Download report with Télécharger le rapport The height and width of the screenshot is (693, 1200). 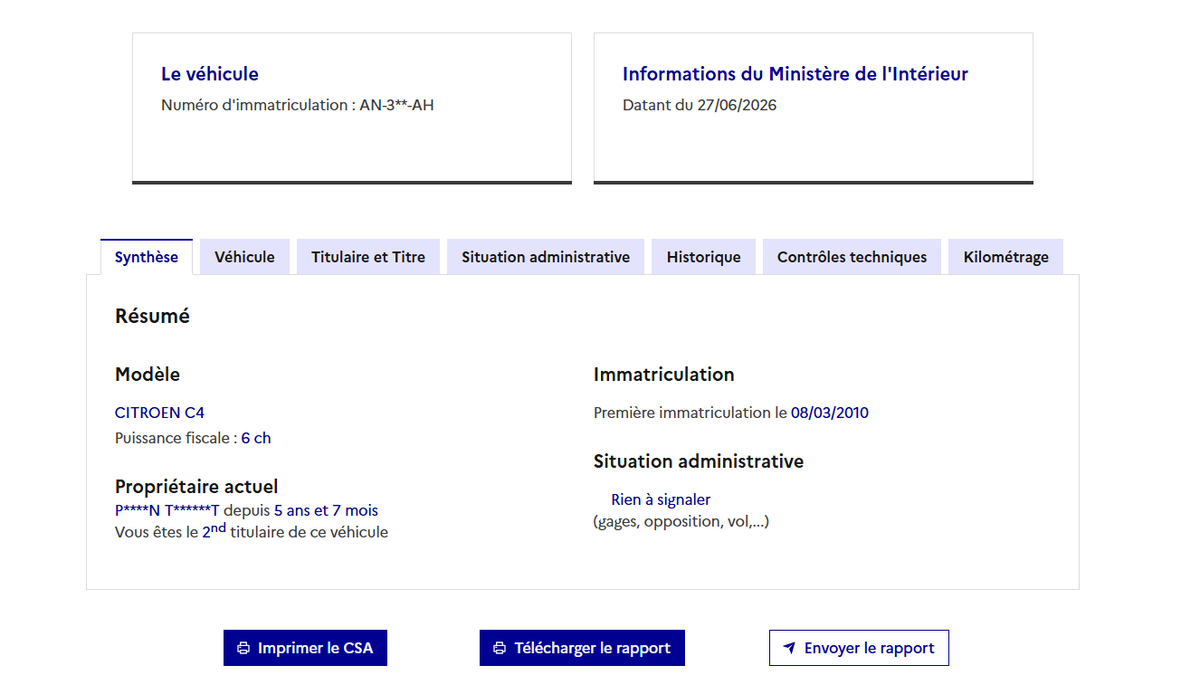click(x=582, y=648)
